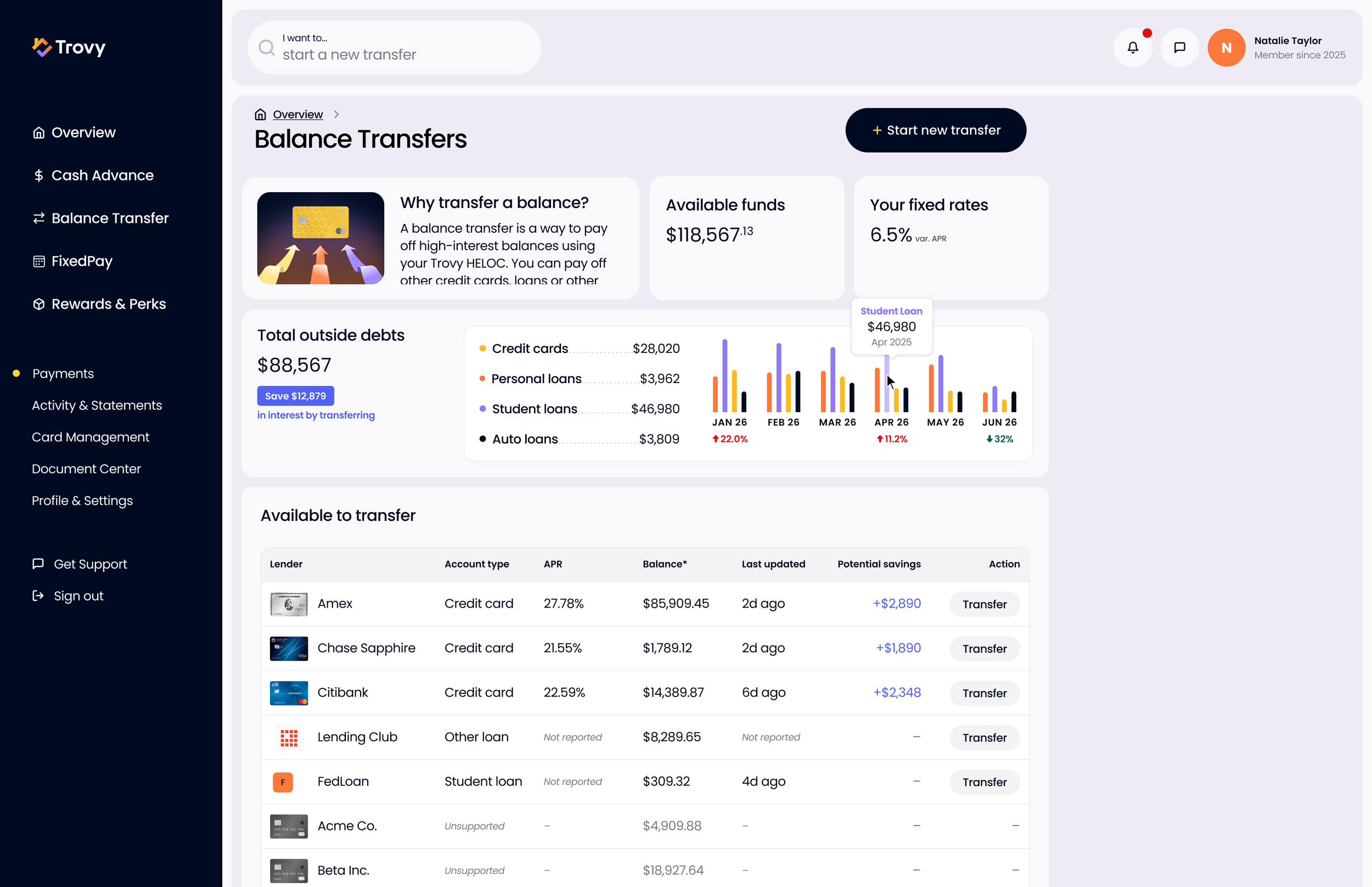
Task: Click the Overview breadcrumb link
Action: tap(297, 115)
